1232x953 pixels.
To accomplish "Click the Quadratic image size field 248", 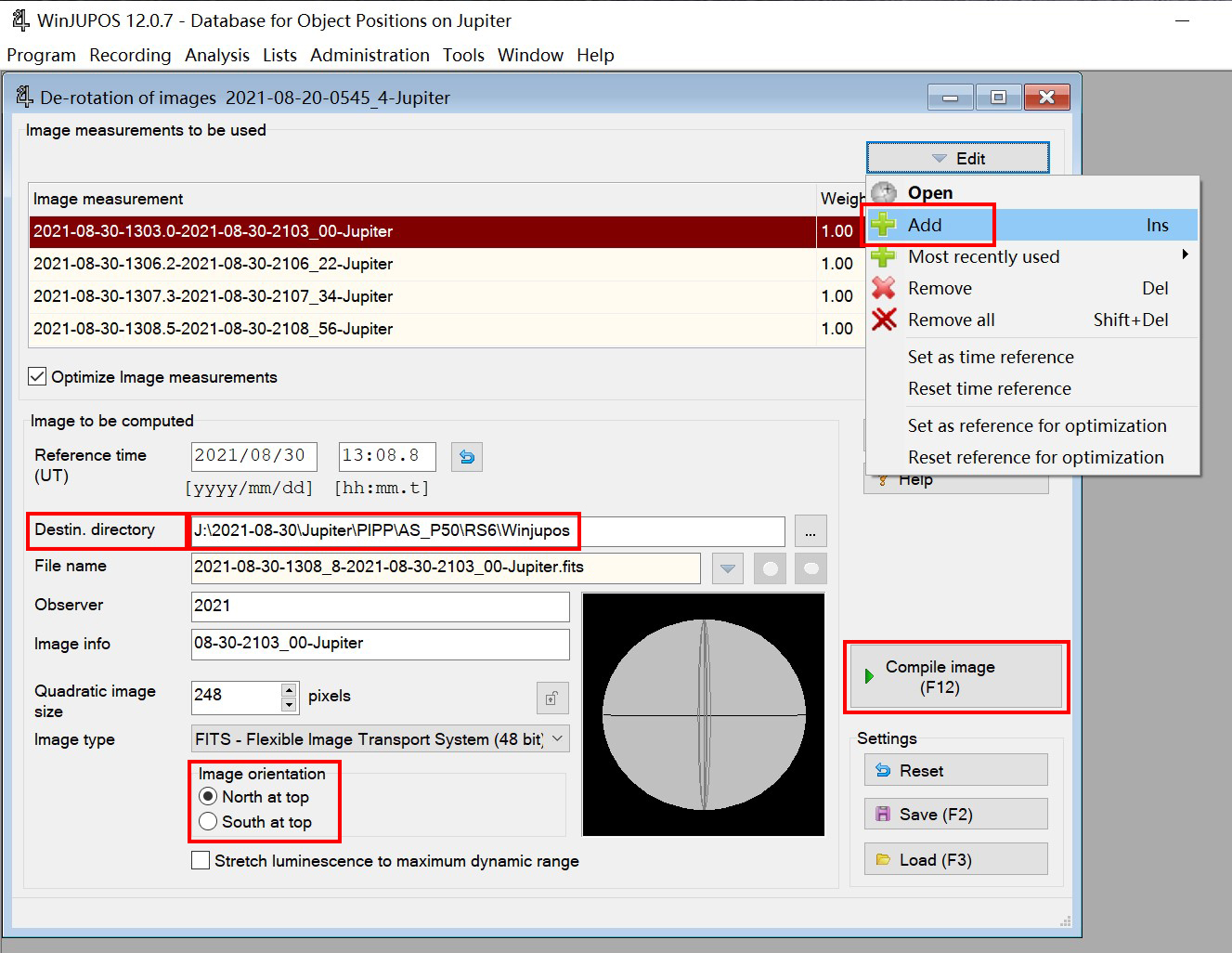I will pos(236,696).
